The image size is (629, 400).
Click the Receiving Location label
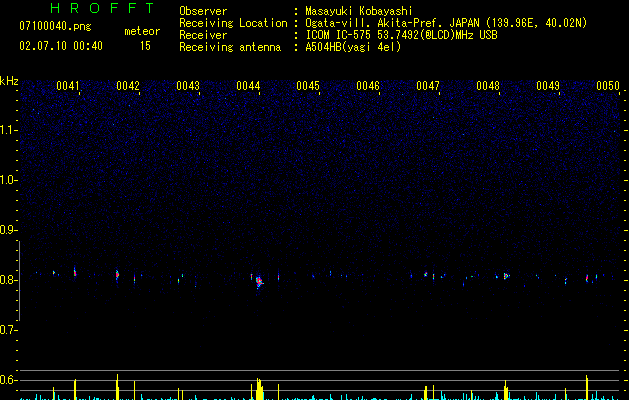(x=233, y=23)
